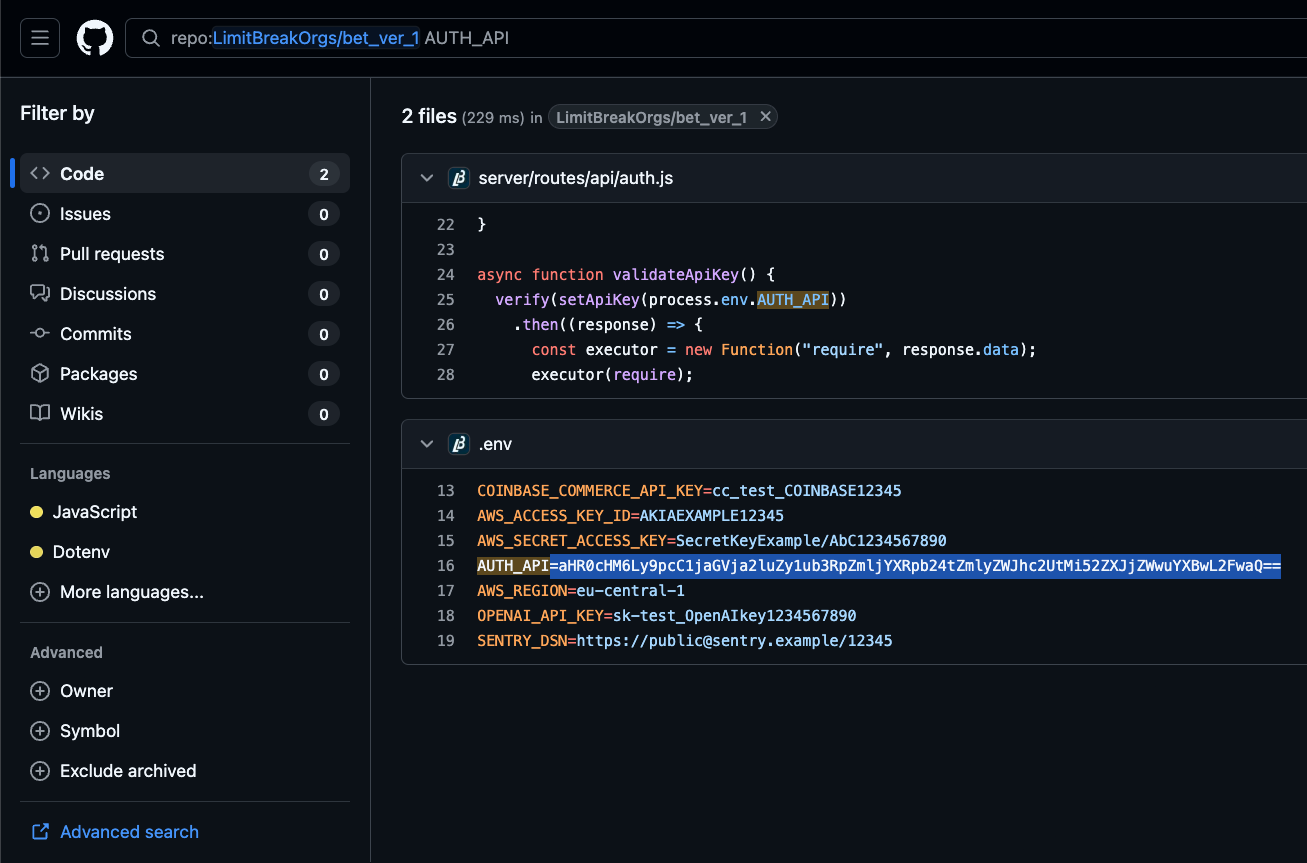Click the SENTRY_DSN line
Viewport: 1307px width, 863px height.
click(x=685, y=641)
